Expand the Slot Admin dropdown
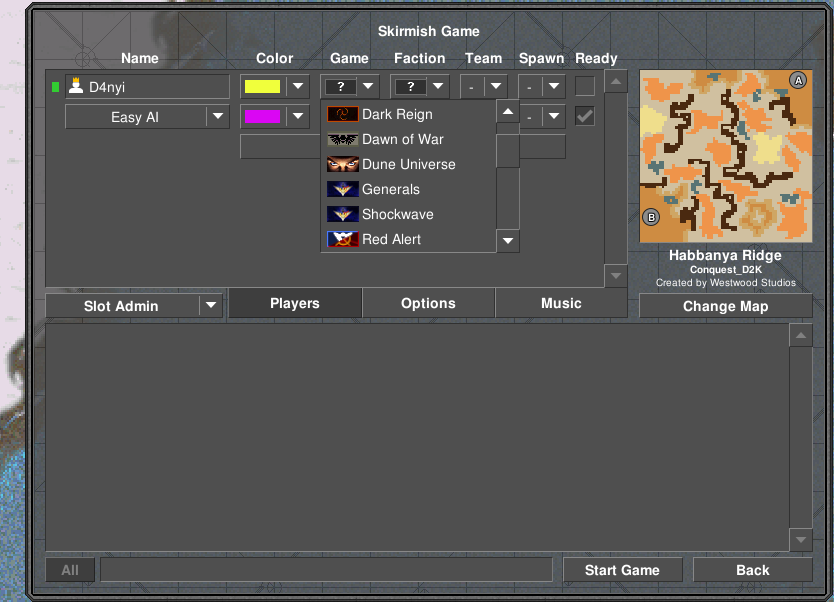The image size is (834, 602). tap(134, 306)
